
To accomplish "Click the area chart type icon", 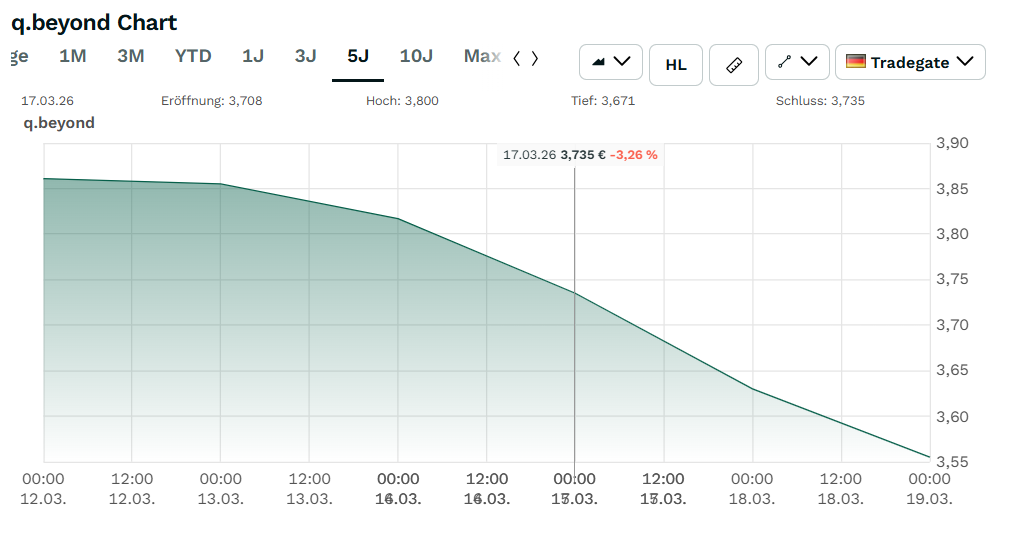I will (599, 62).
